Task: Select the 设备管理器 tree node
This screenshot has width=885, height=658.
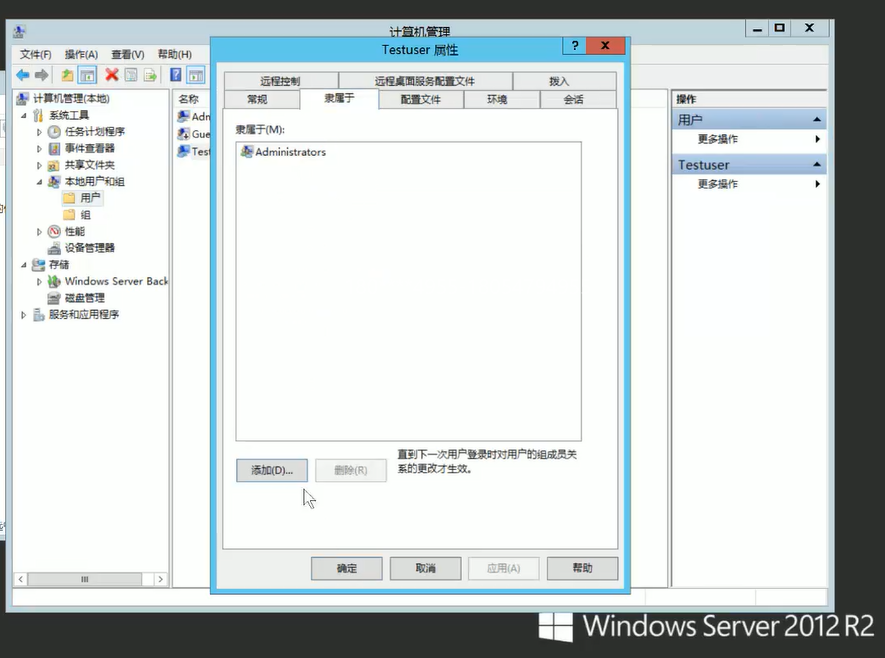Action: coord(89,248)
